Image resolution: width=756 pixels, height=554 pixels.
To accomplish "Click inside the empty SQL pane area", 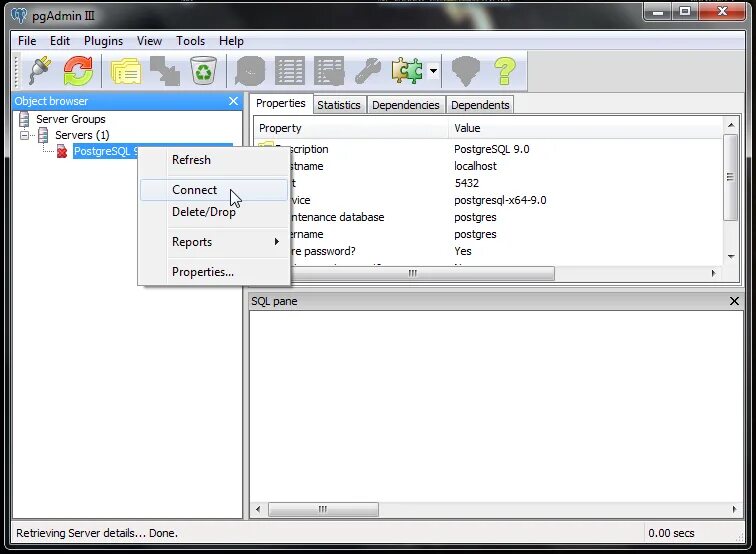I will click(496, 406).
